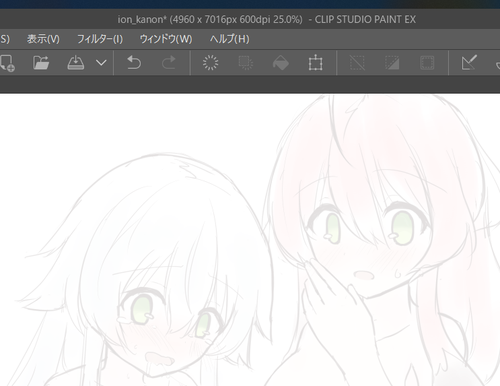
Task: Click the New document icon
Action: point(7,63)
